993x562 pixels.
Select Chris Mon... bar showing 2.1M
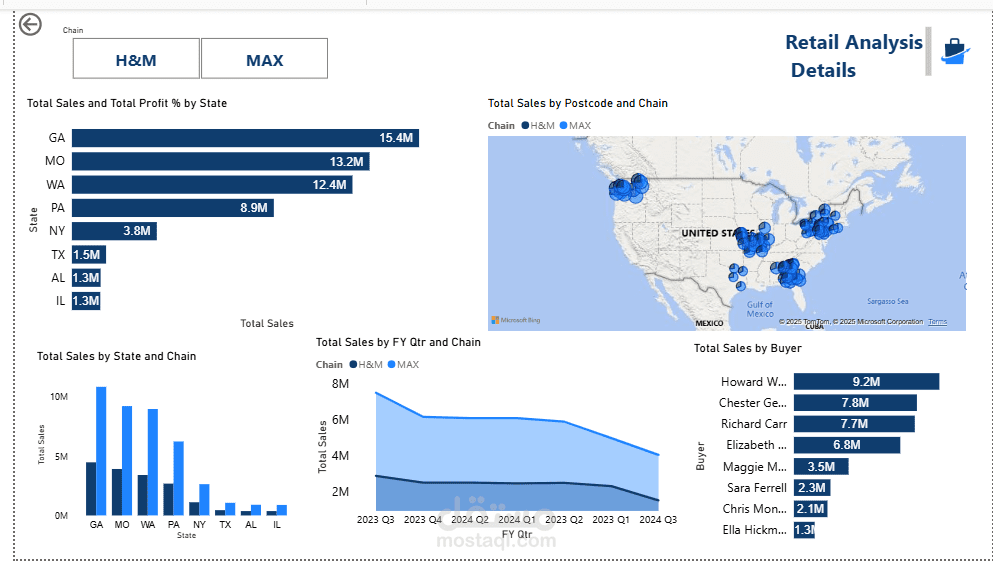811,509
